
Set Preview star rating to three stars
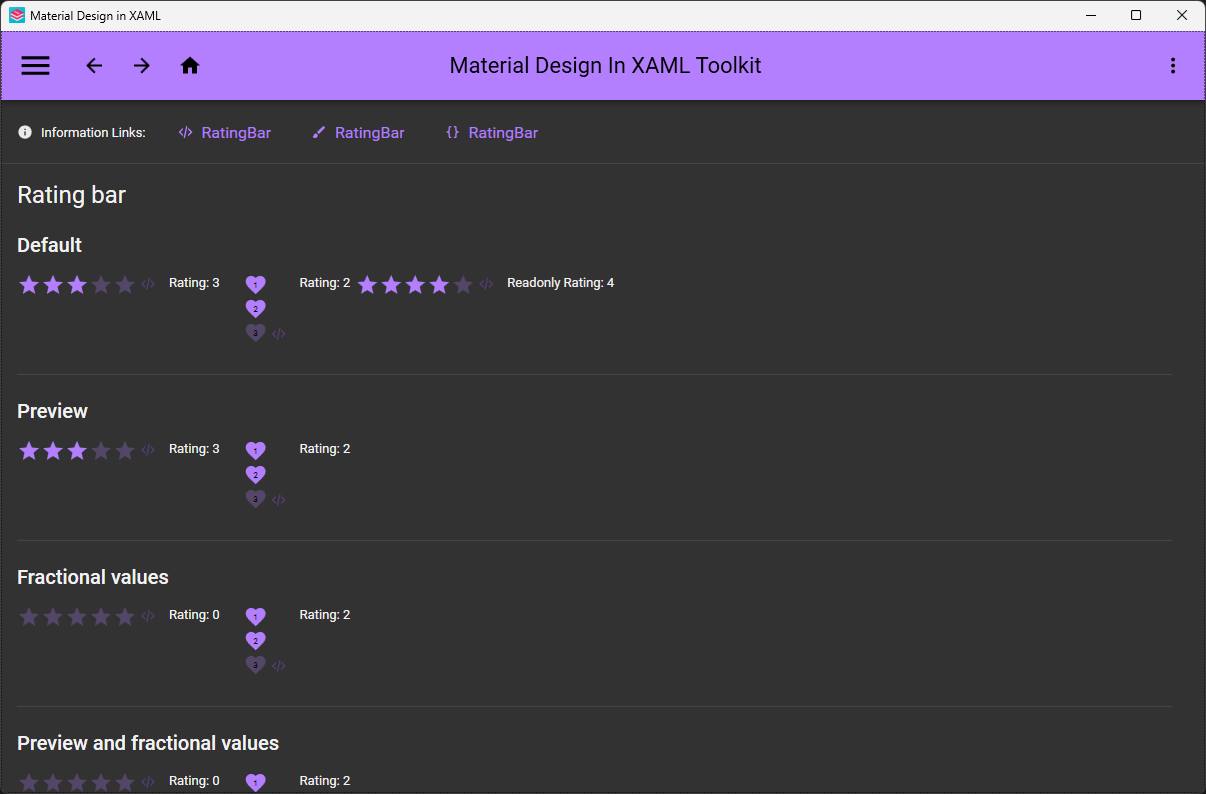77,451
